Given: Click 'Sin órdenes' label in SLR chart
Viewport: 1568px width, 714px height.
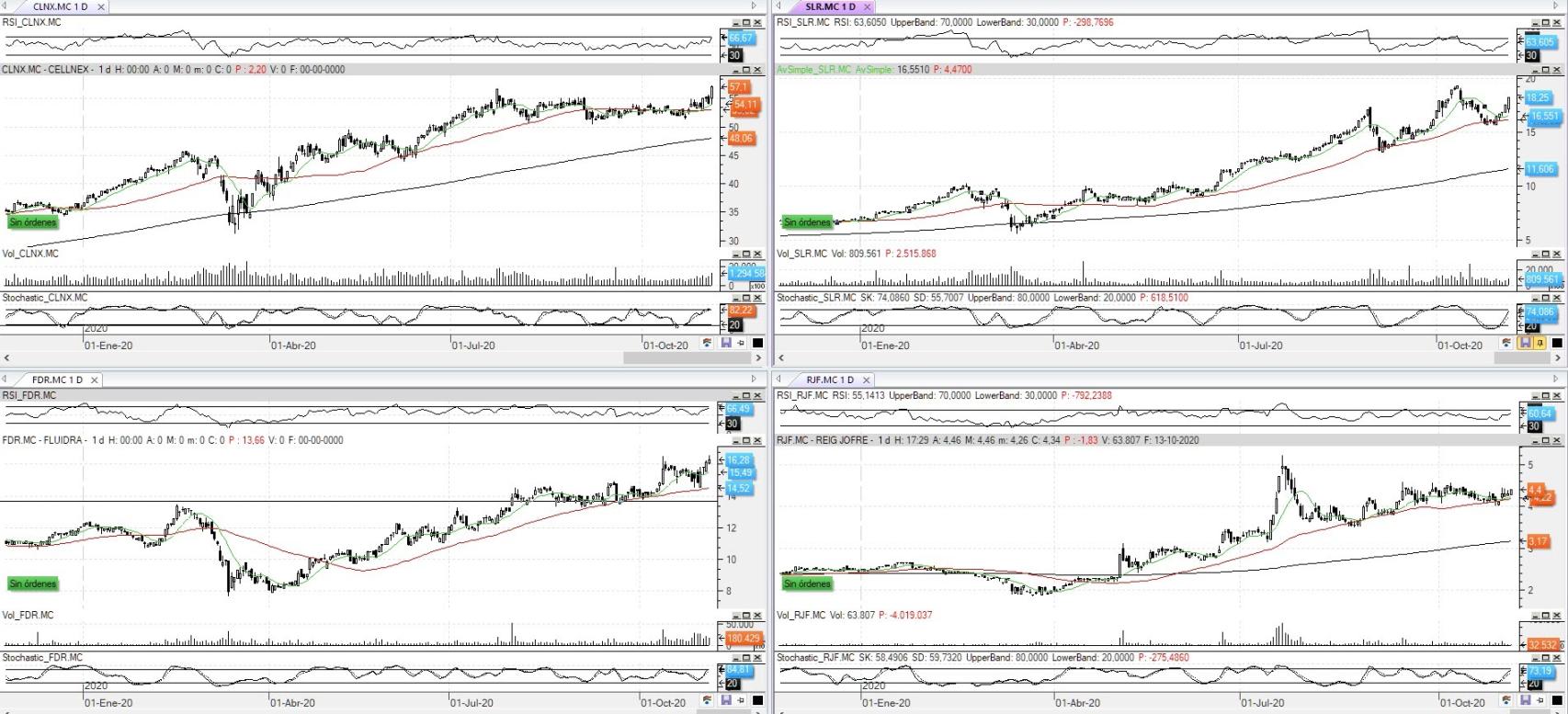Looking at the screenshot, I should point(807,221).
